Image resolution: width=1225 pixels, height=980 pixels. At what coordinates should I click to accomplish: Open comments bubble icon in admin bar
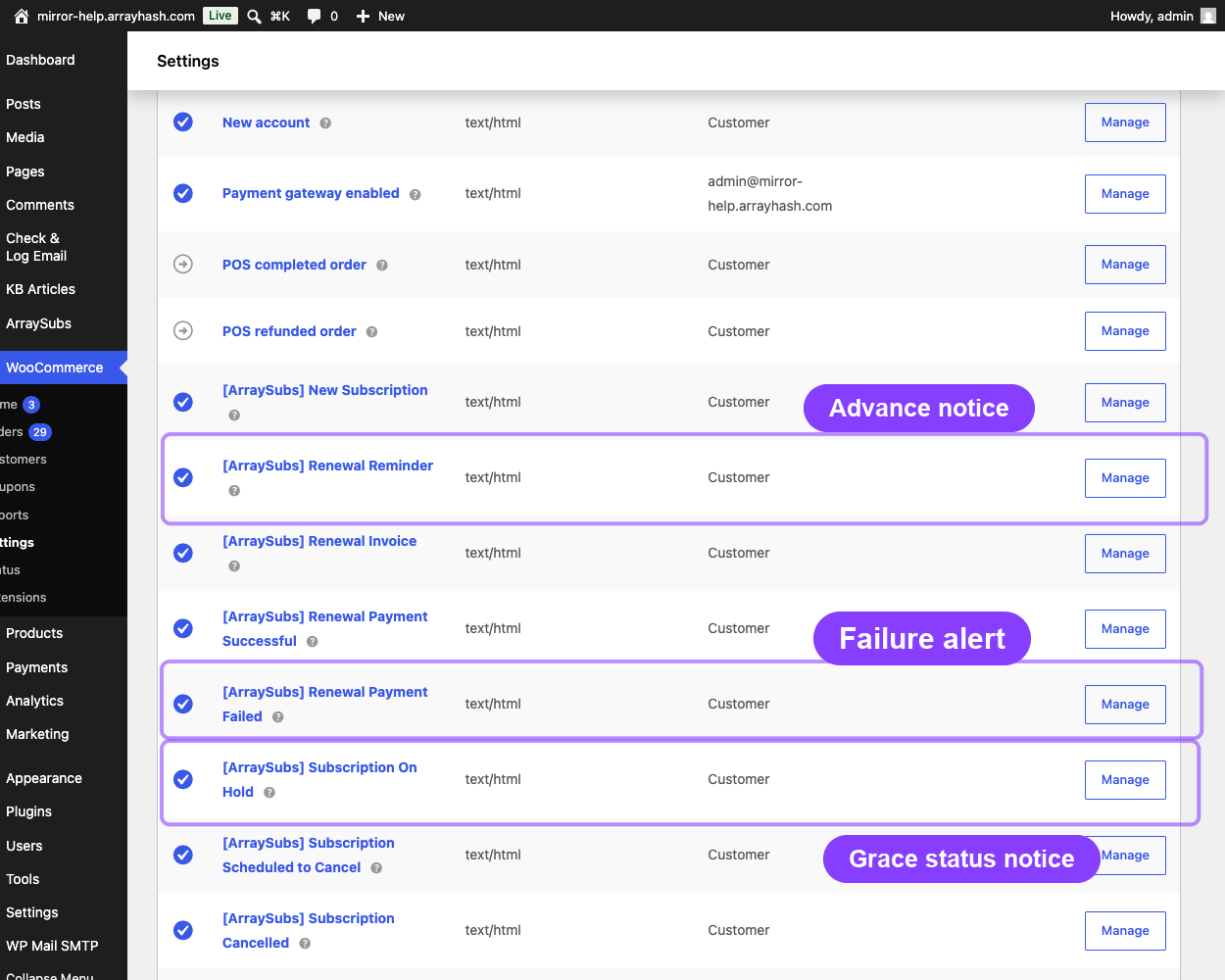pos(314,16)
